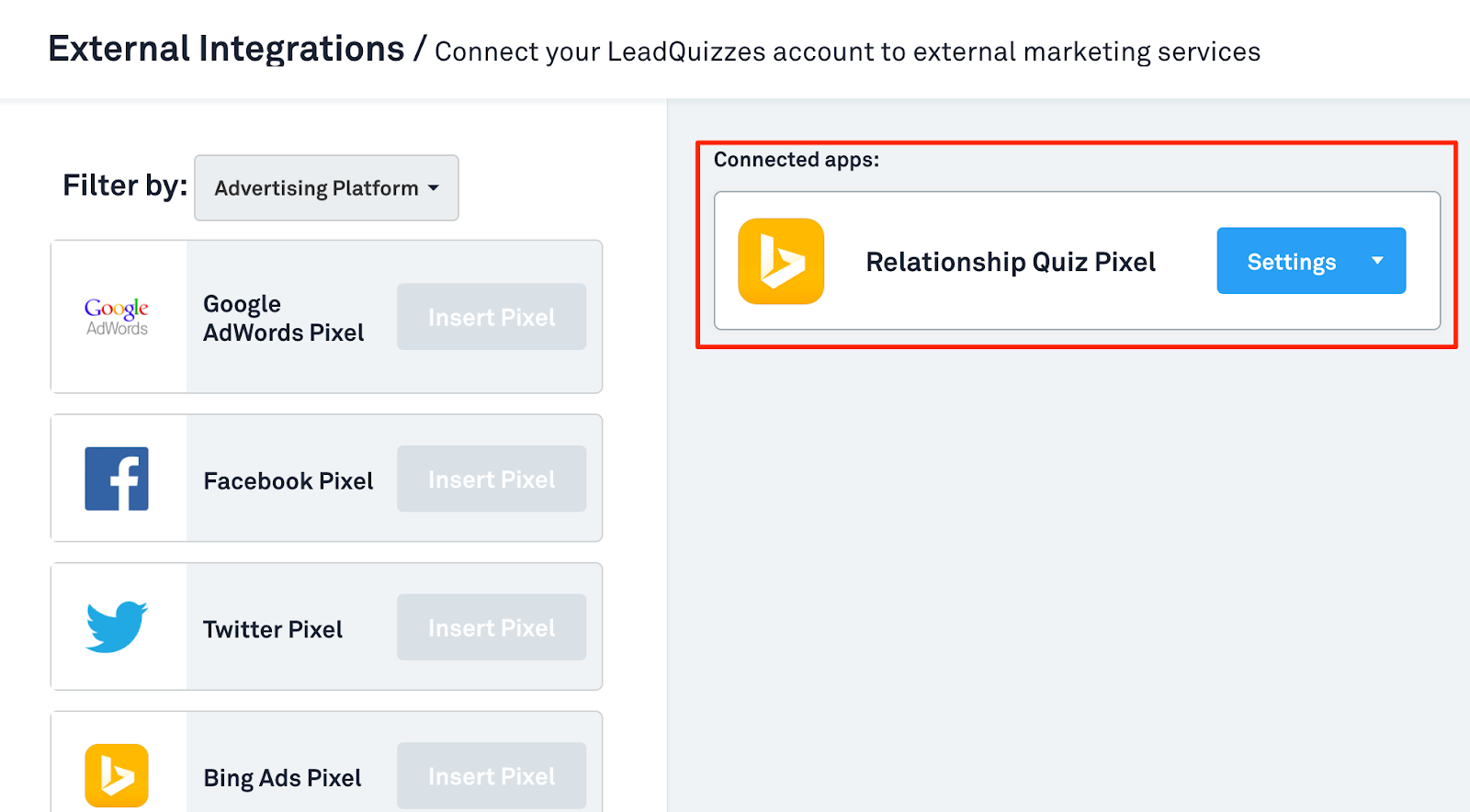Viewport: 1470px width, 812px height.
Task: Expand the Settings button dropdown arrow
Action: point(1377,261)
